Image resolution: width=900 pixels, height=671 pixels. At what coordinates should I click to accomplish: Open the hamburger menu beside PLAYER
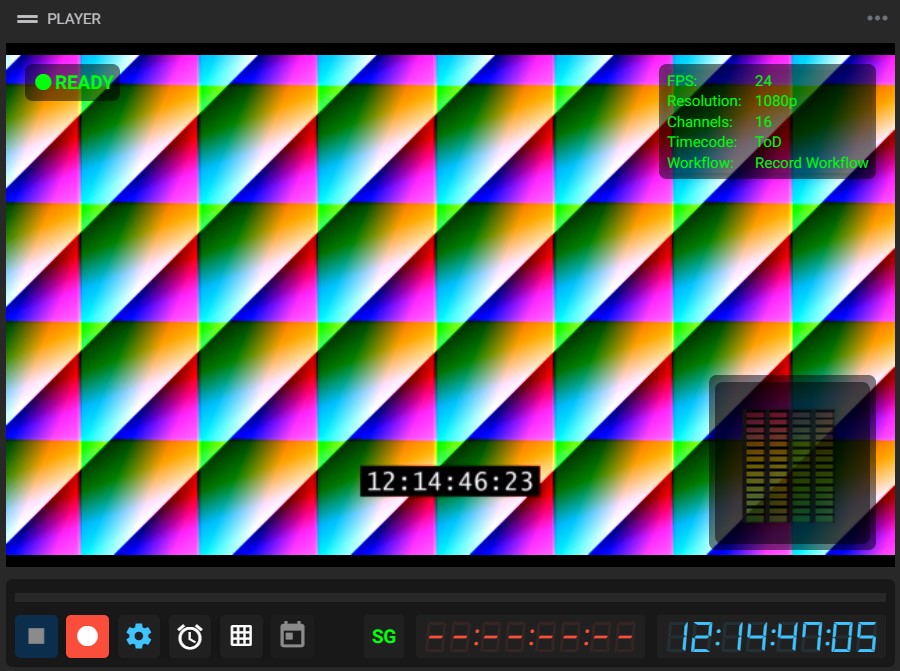coord(29,18)
